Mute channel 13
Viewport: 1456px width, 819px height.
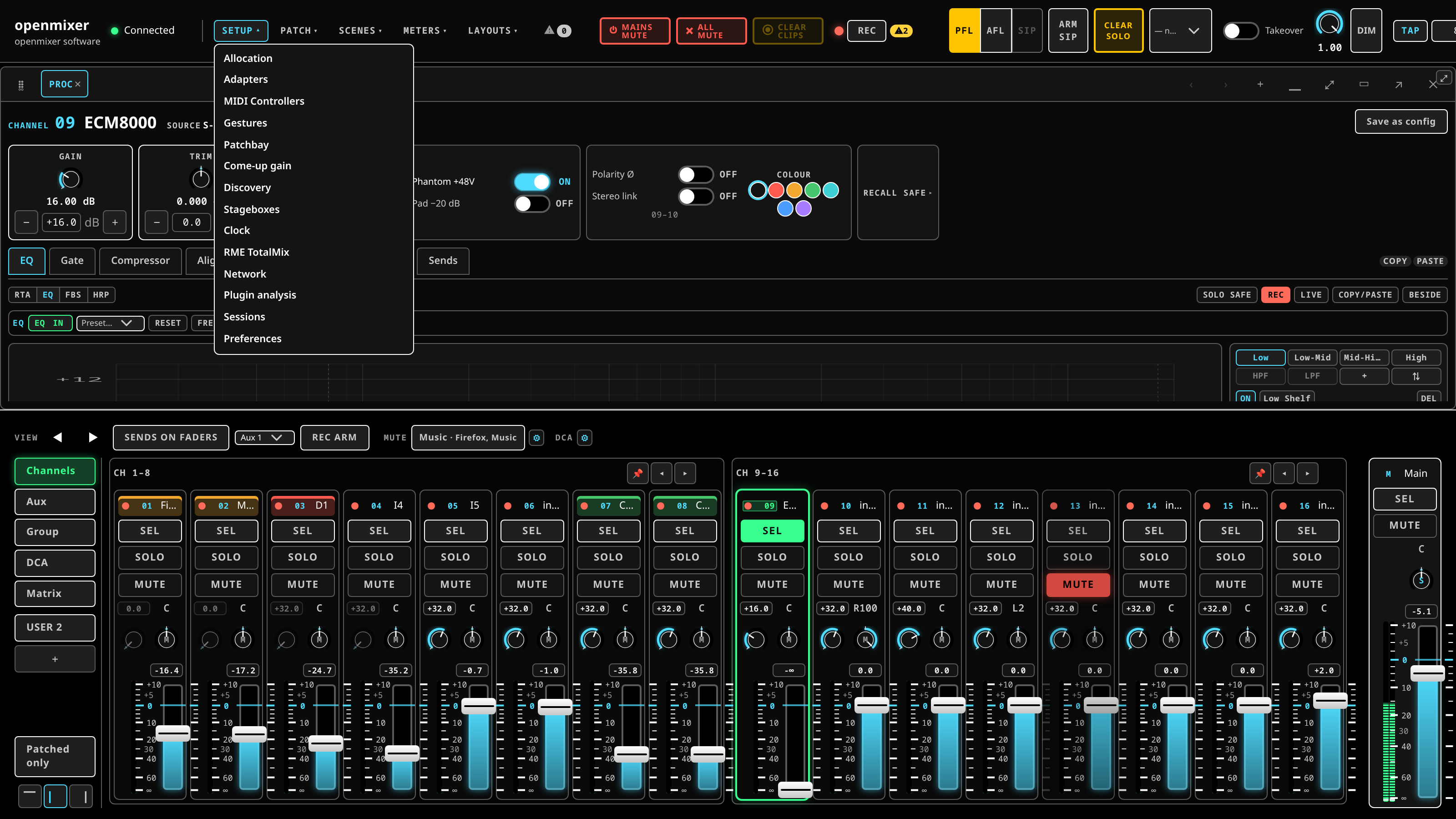1078,584
